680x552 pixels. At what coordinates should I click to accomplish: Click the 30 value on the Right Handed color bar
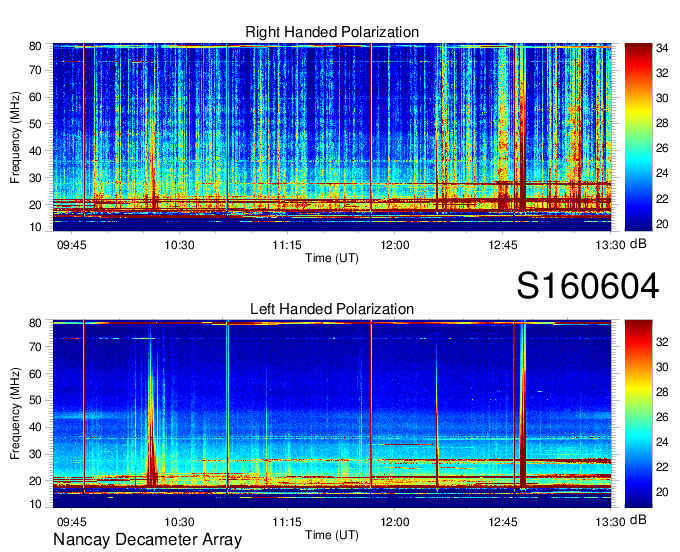pyautogui.click(x=662, y=98)
